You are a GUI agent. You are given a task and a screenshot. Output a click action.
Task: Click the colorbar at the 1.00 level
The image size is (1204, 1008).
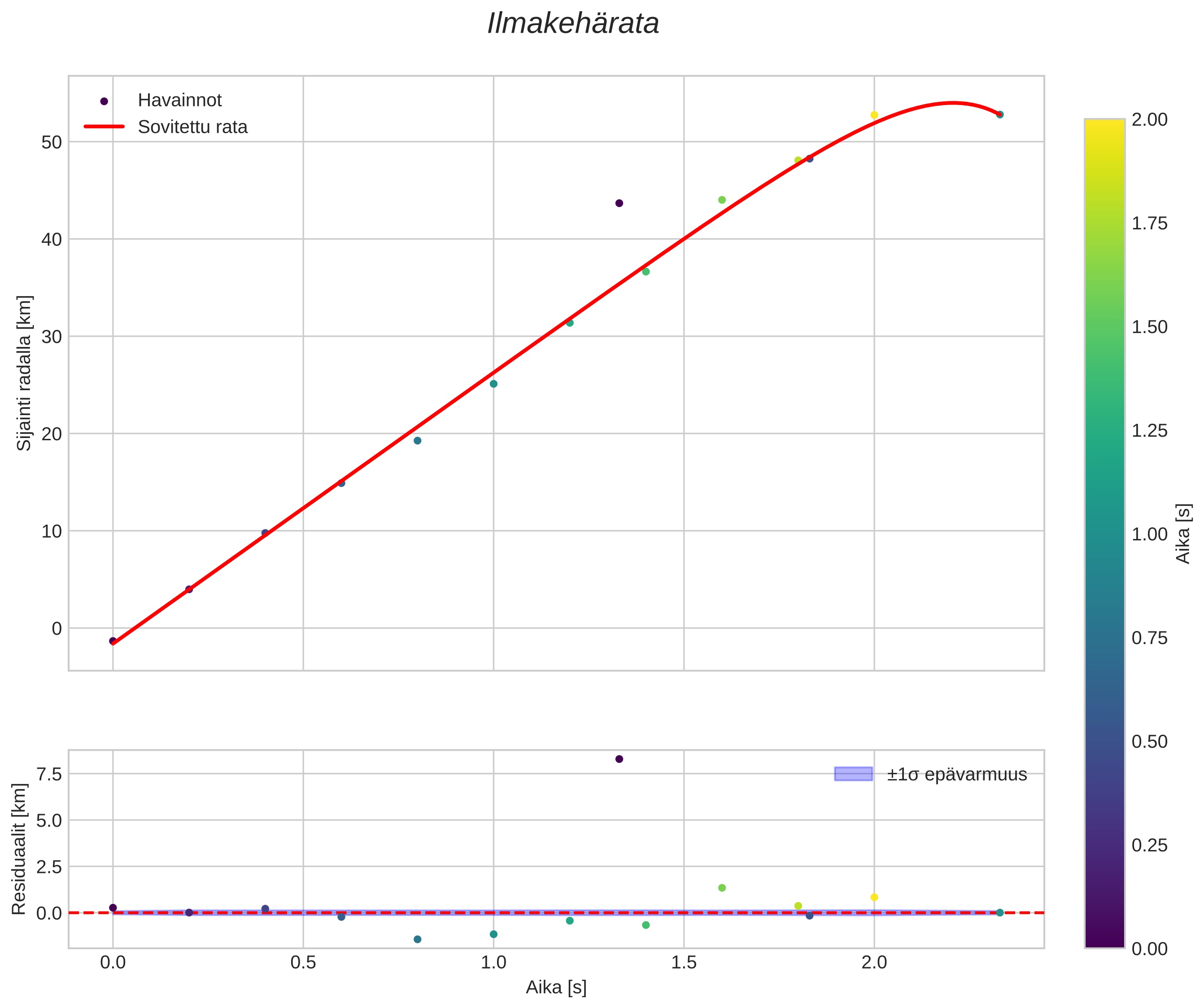coord(1104,534)
